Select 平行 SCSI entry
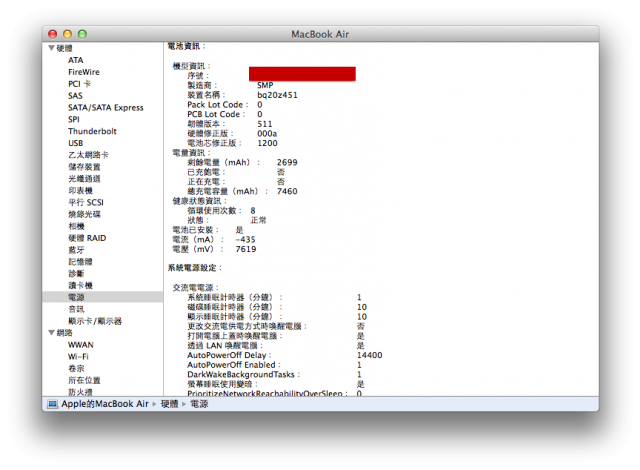This screenshot has height=470, width=640. [x=86, y=202]
